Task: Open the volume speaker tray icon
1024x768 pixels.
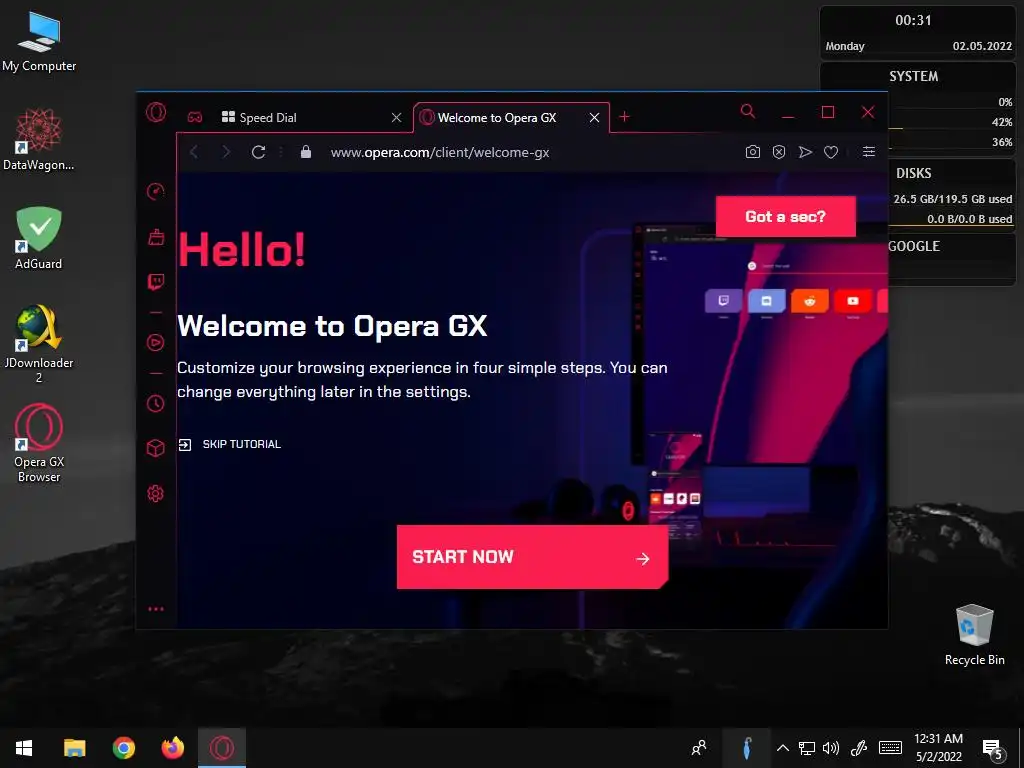Action: 831,748
